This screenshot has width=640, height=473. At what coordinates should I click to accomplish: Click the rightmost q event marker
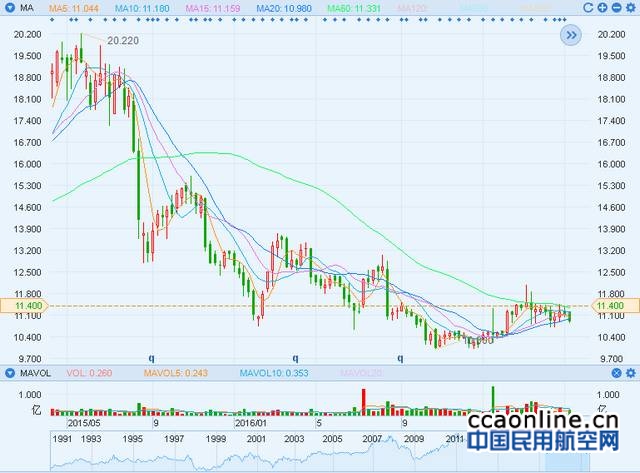click(x=400, y=357)
